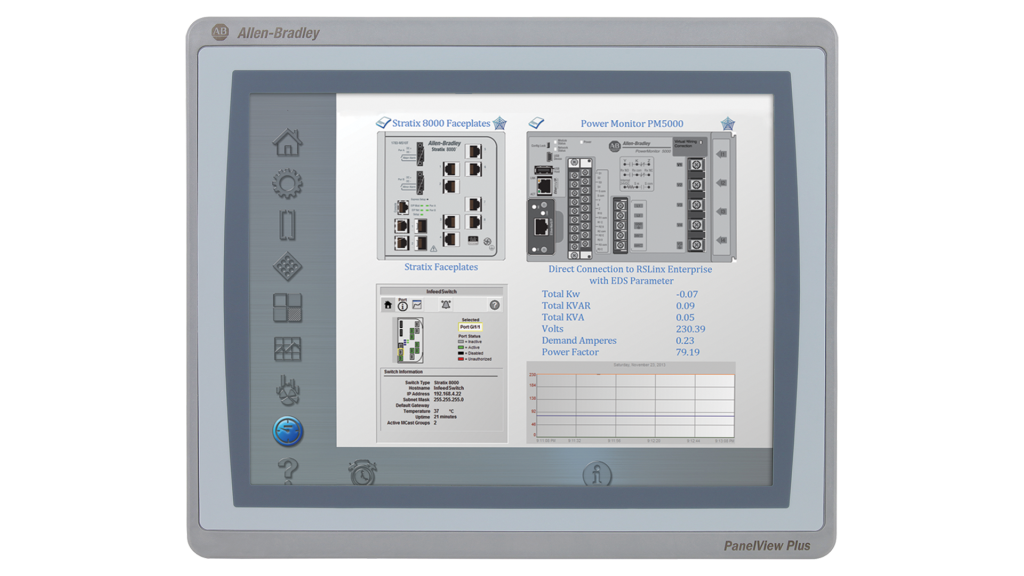The image size is (1024, 576).
Task: Click IP Address 192.168.4.22 value
Action: [x=447, y=394]
